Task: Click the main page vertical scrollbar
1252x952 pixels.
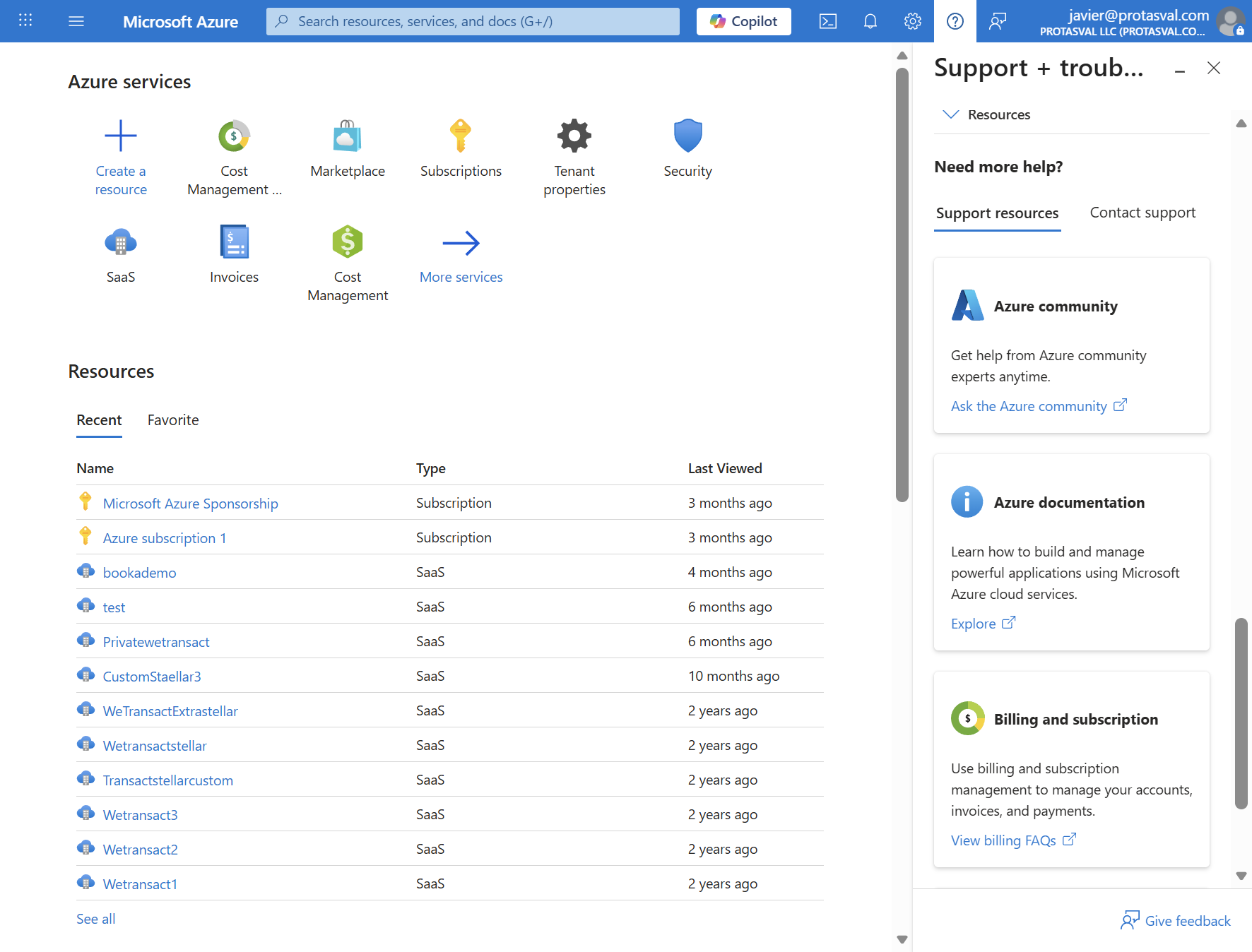Action: tap(902, 285)
